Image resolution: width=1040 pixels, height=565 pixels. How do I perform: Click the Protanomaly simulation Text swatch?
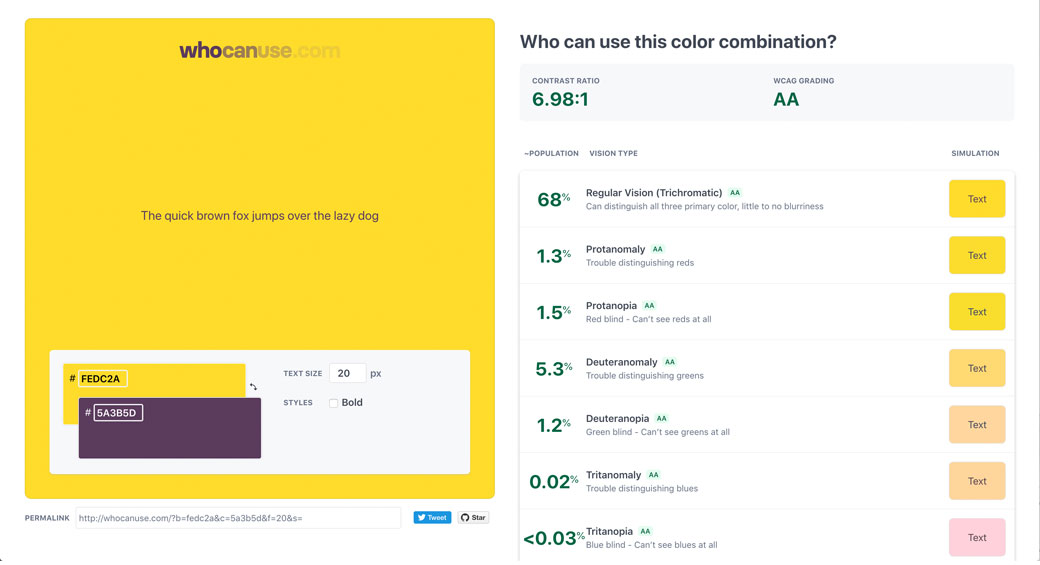[x=977, y=255]
